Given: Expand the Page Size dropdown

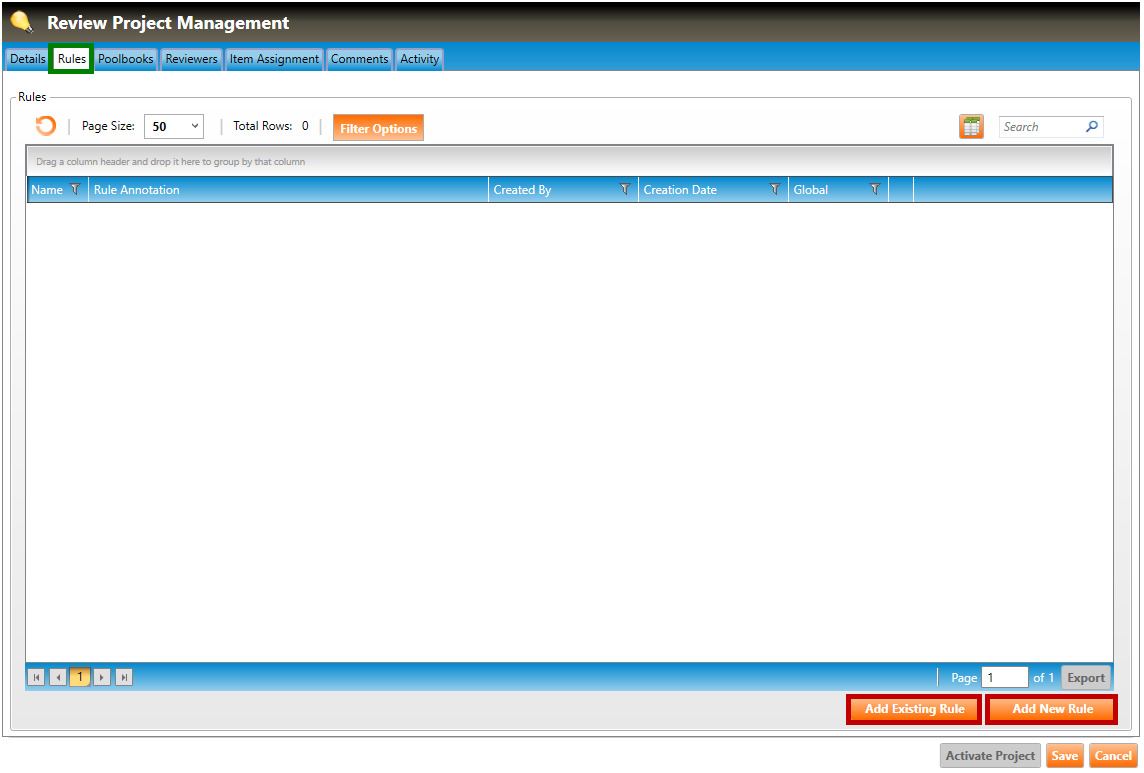Looking at the screenshot, I should [x=174, y=127].
